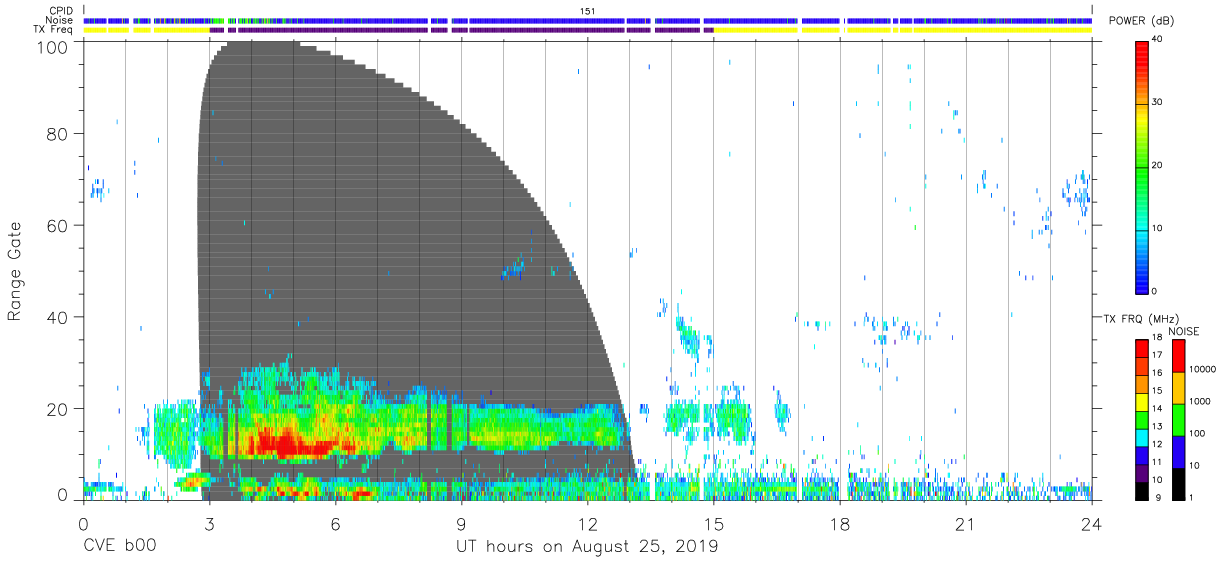Click the x-axis tick label '9'
Image resolution: width=1228 pixels, height=567 pixels.
point(461,523)
